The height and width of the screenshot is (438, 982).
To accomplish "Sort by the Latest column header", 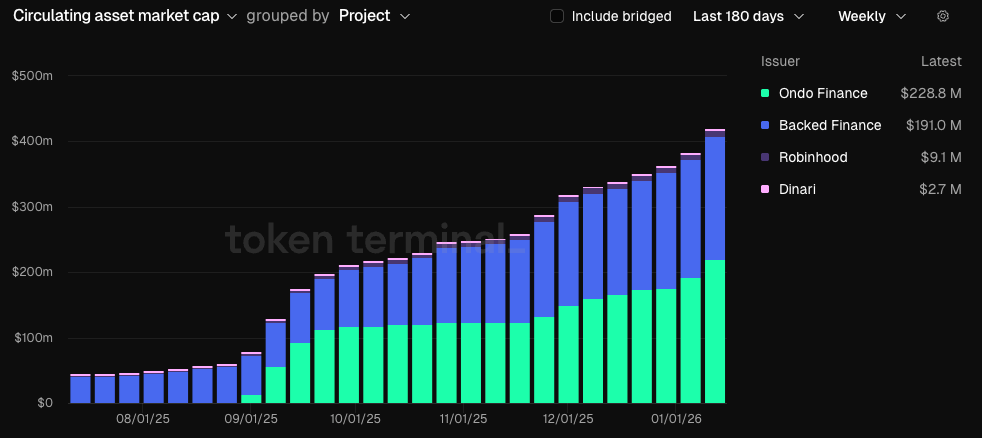I will pyautogui.click(x=940, y=61).
